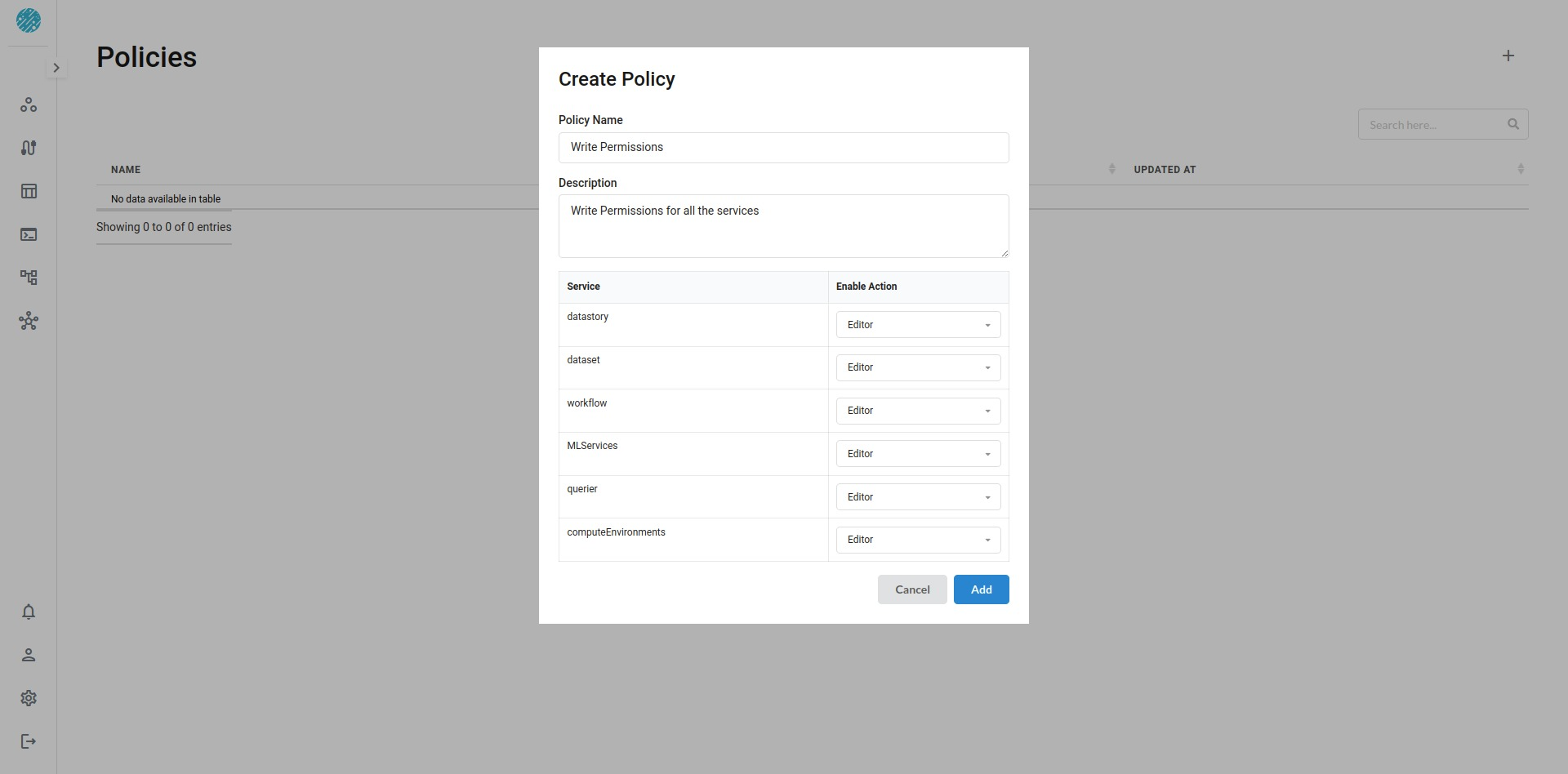Click the computeEnvironments service label
The width and height of the screenshot is (1568, 774).
616,532
